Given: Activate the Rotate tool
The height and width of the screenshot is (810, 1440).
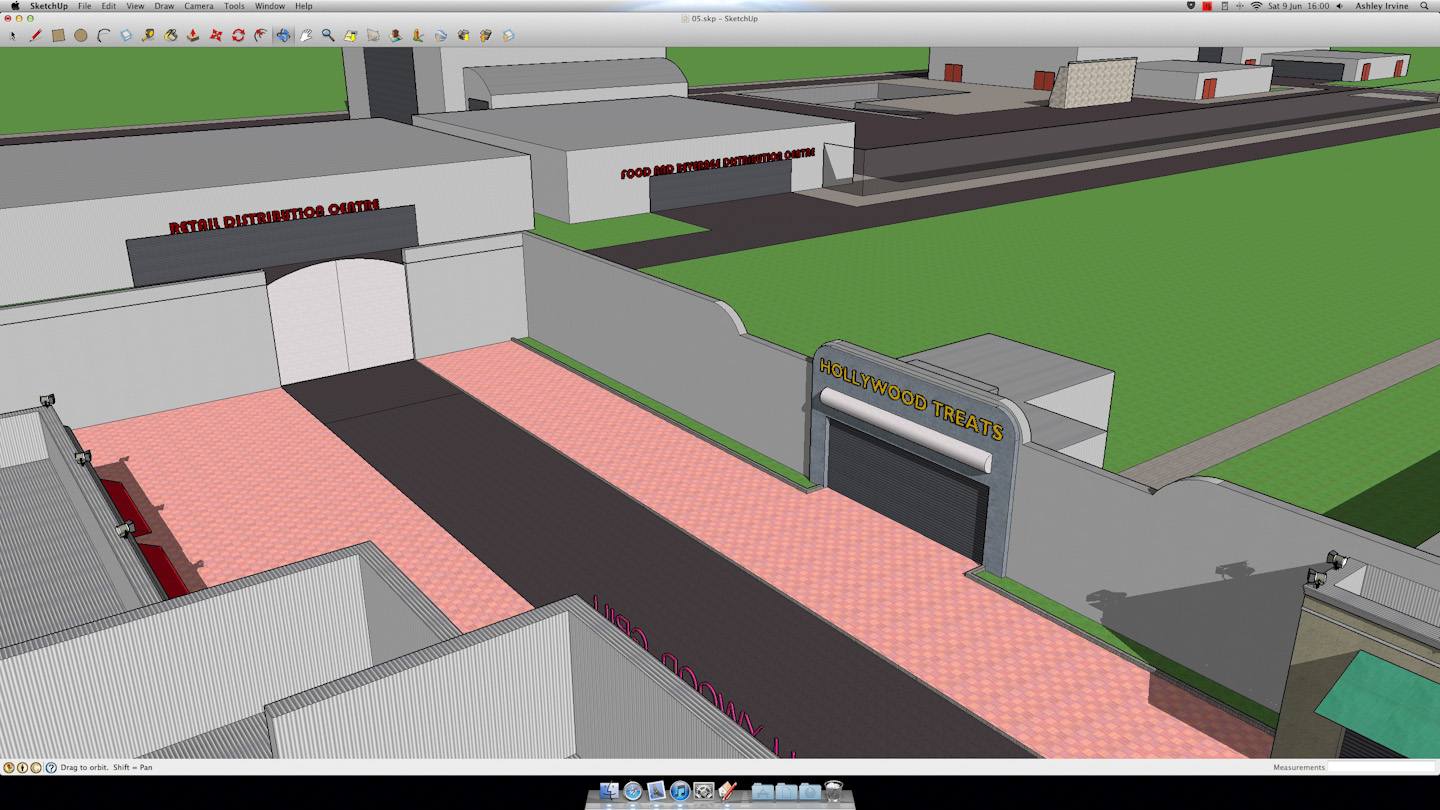Looking at the screenshot, I should tap(238, 36).
